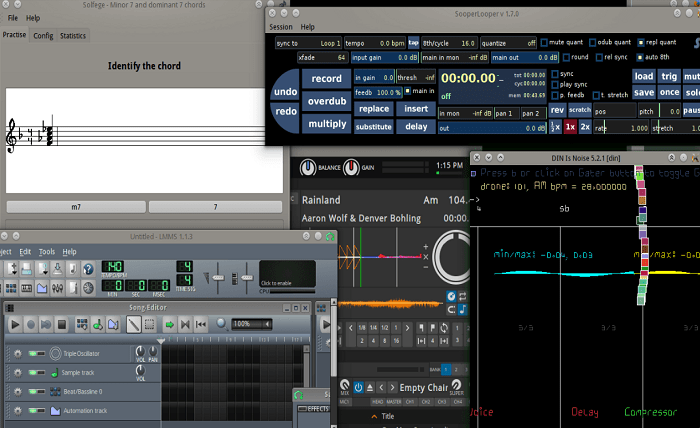Disable the repl quant checkbox
Viewport: 700px width, 428px height.
[x=641, y=42]
